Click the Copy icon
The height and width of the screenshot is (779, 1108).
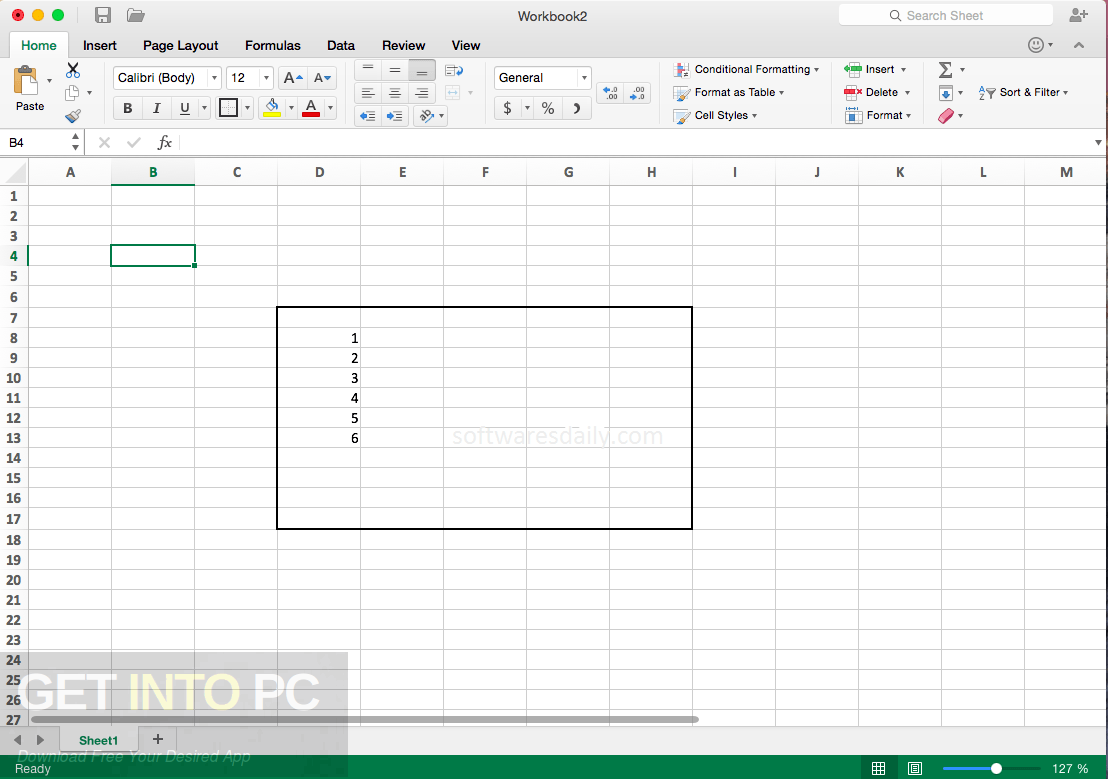pos(72,93)
